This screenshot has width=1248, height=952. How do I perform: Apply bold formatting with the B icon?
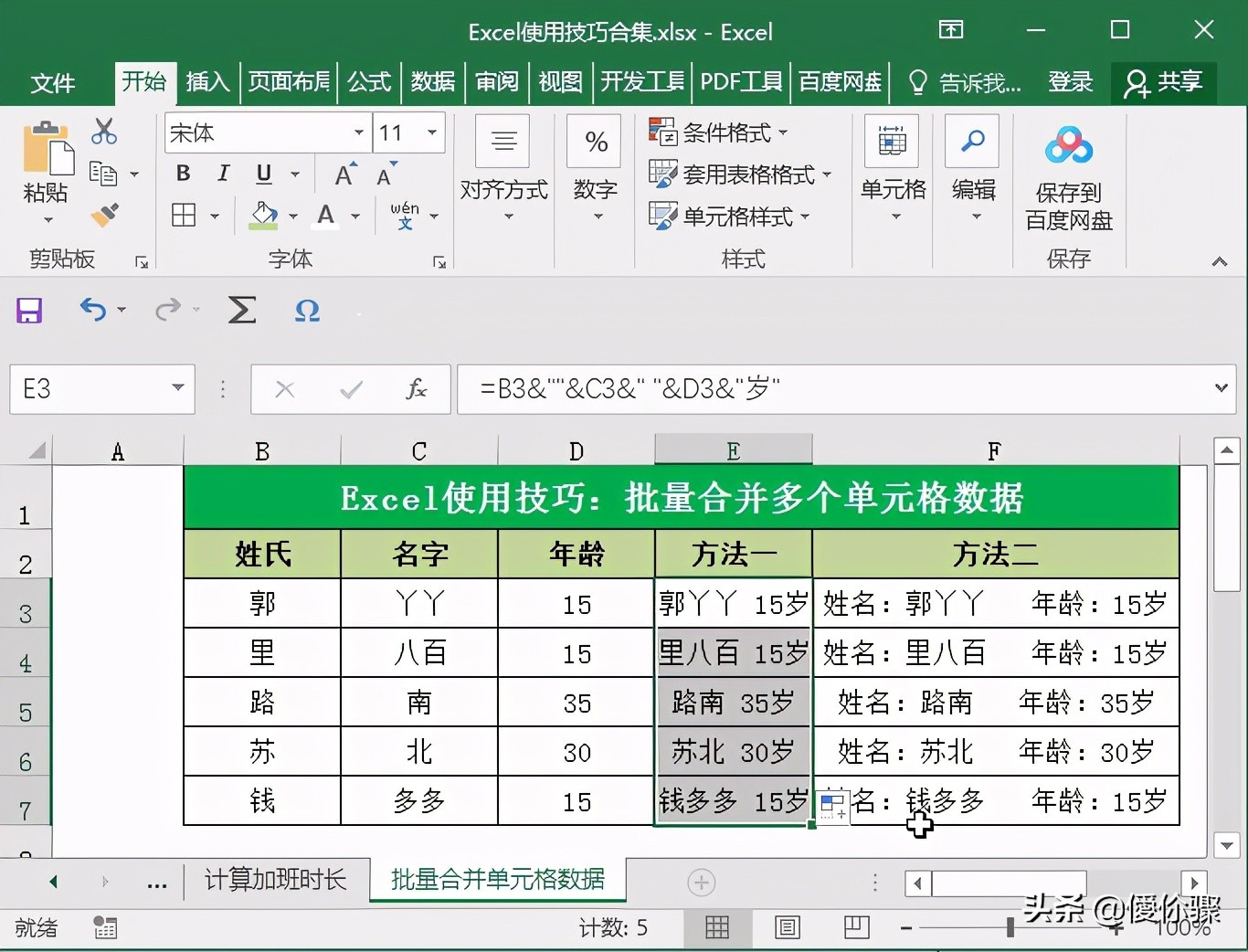182,173
